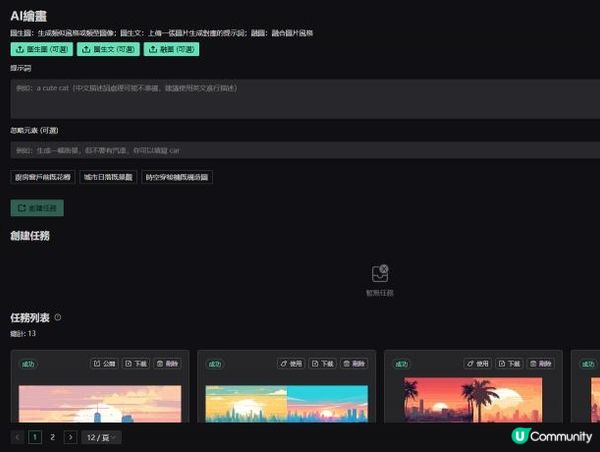Click the 成功 status badge on first card
The image size is (600, 452).
(28, 364)
